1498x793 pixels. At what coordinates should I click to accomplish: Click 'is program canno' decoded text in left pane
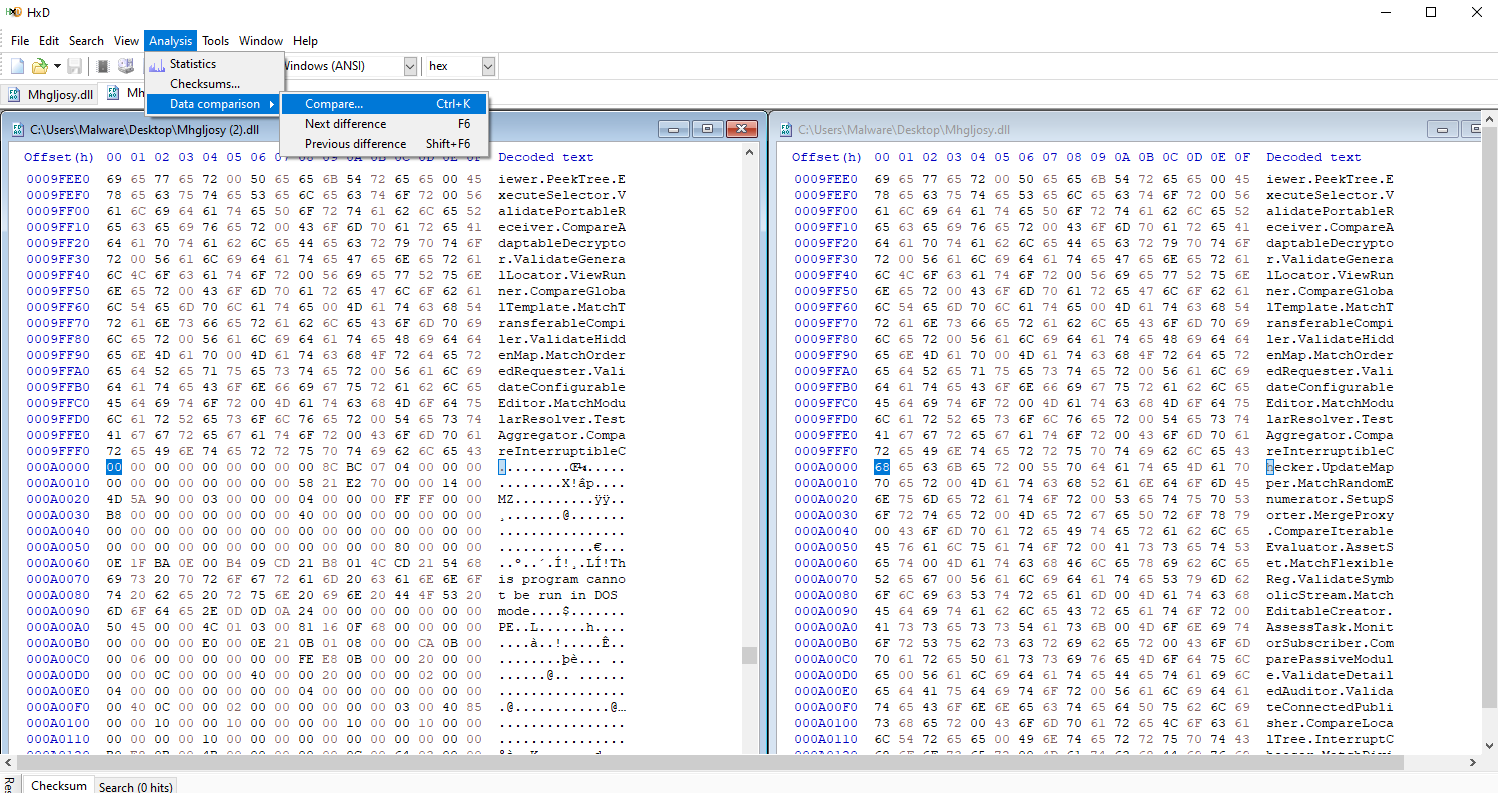pyautogui.click(x=562, y=579)
